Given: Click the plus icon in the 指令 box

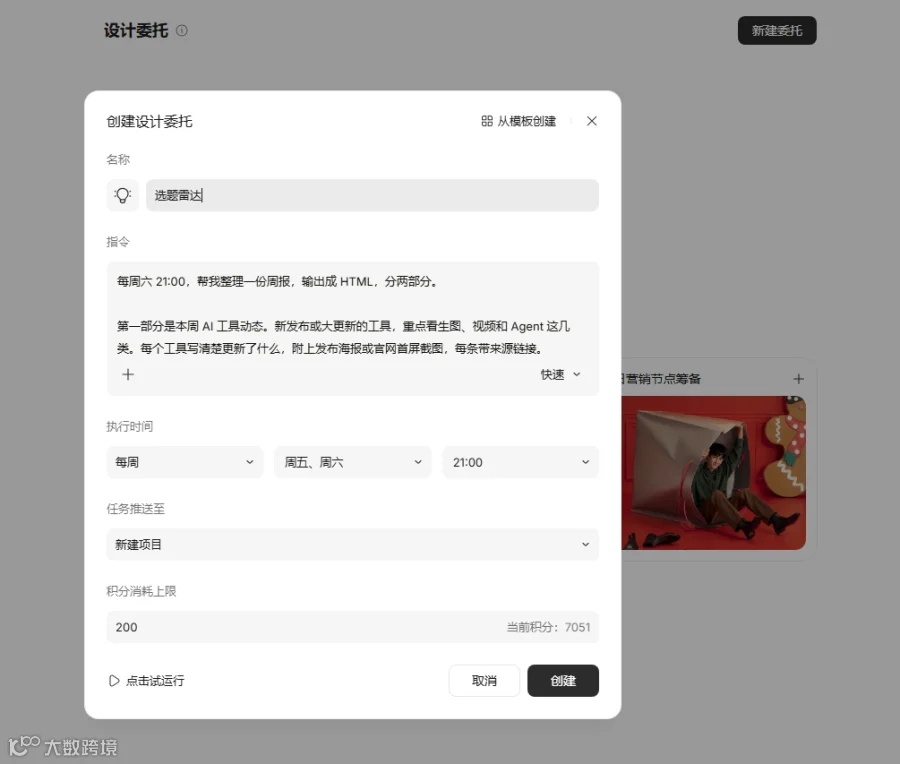Looking at the screenshot, I should (x=128, y=375).
